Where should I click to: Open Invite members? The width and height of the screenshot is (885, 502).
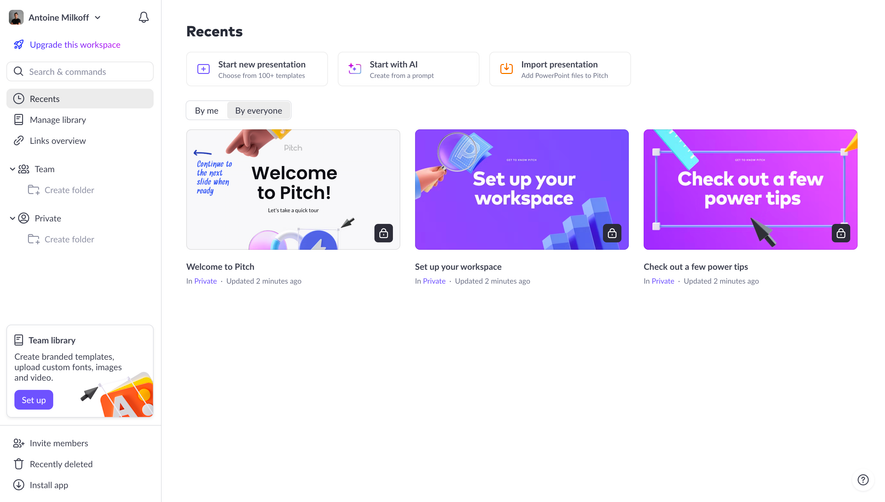click(59, 443)
